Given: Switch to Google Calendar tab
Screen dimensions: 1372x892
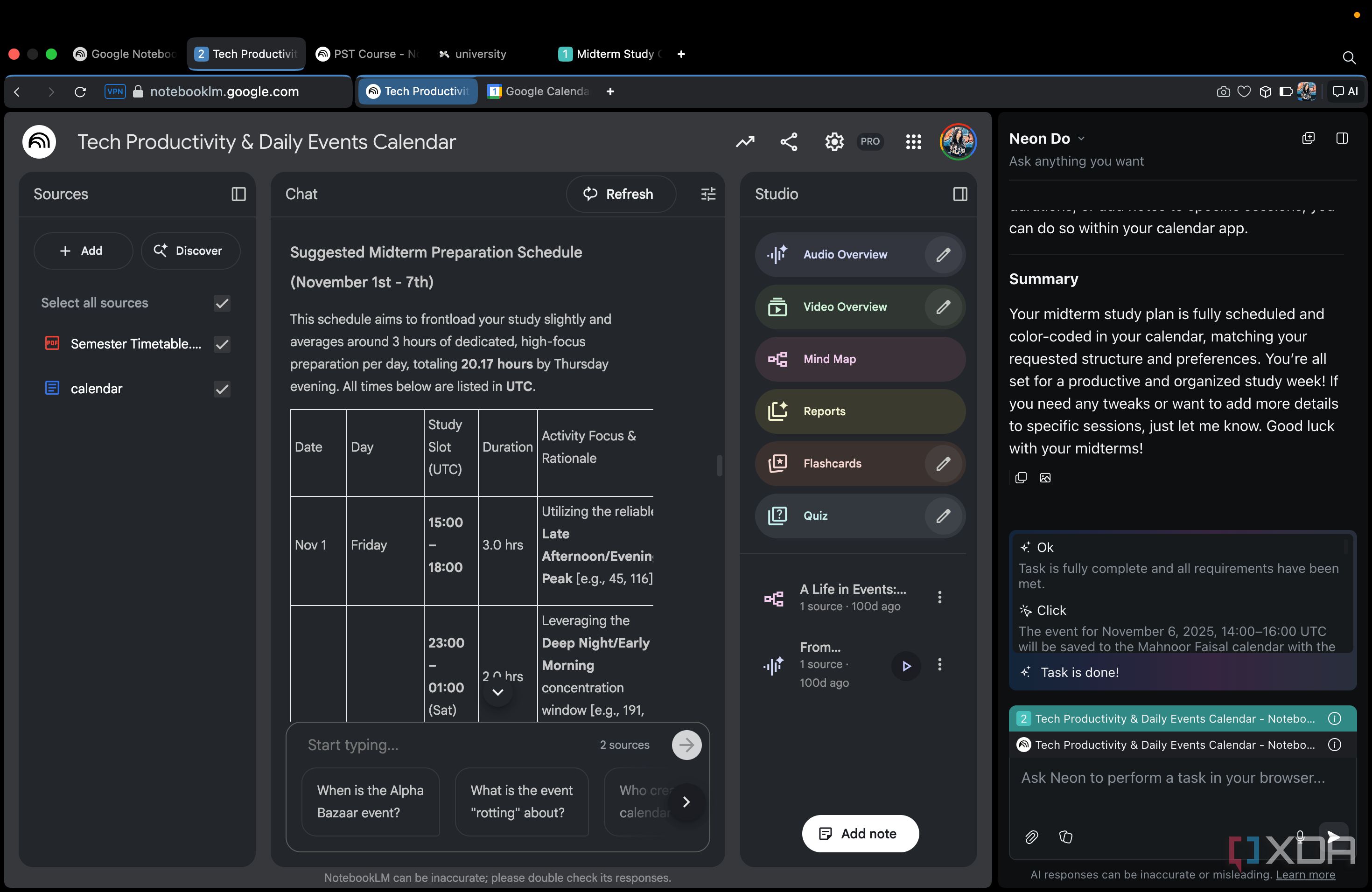Looking at the screenshot, I should coord(538,91).
